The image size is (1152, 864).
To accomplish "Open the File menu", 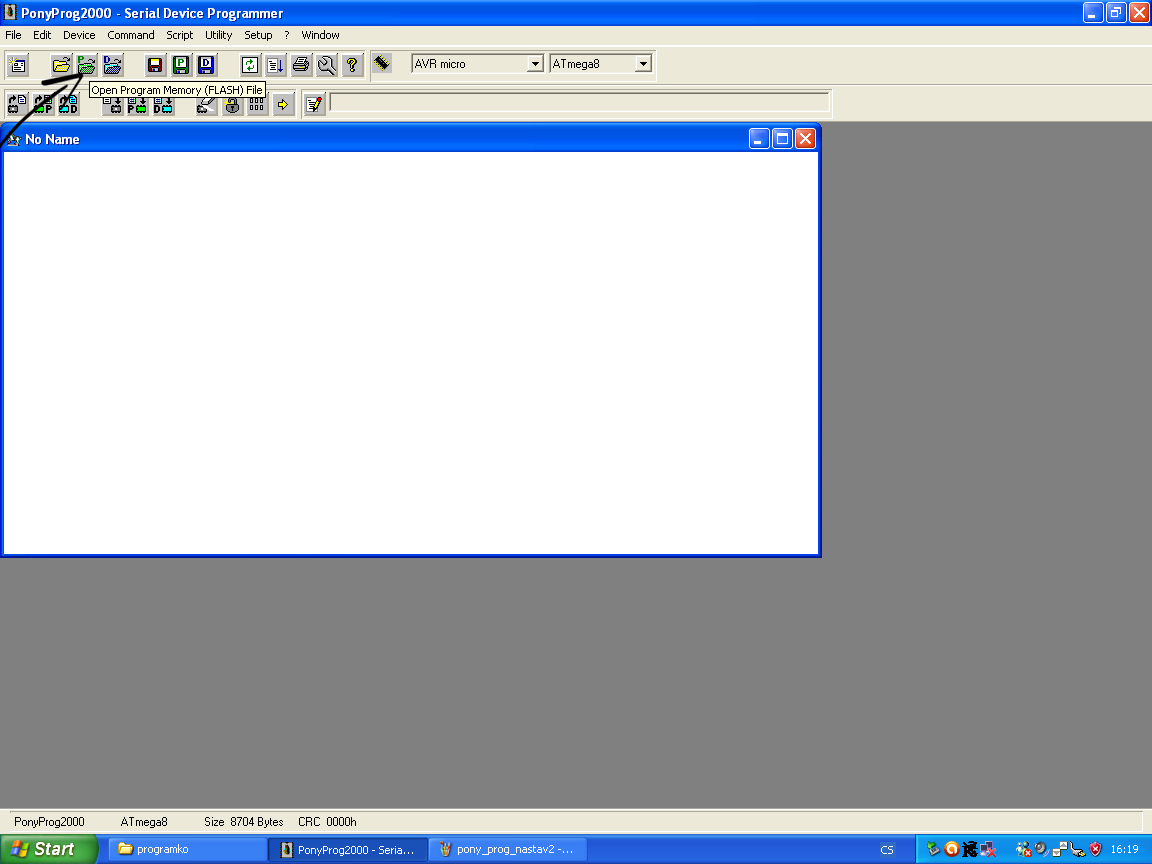I will click(x=13, y=35).
